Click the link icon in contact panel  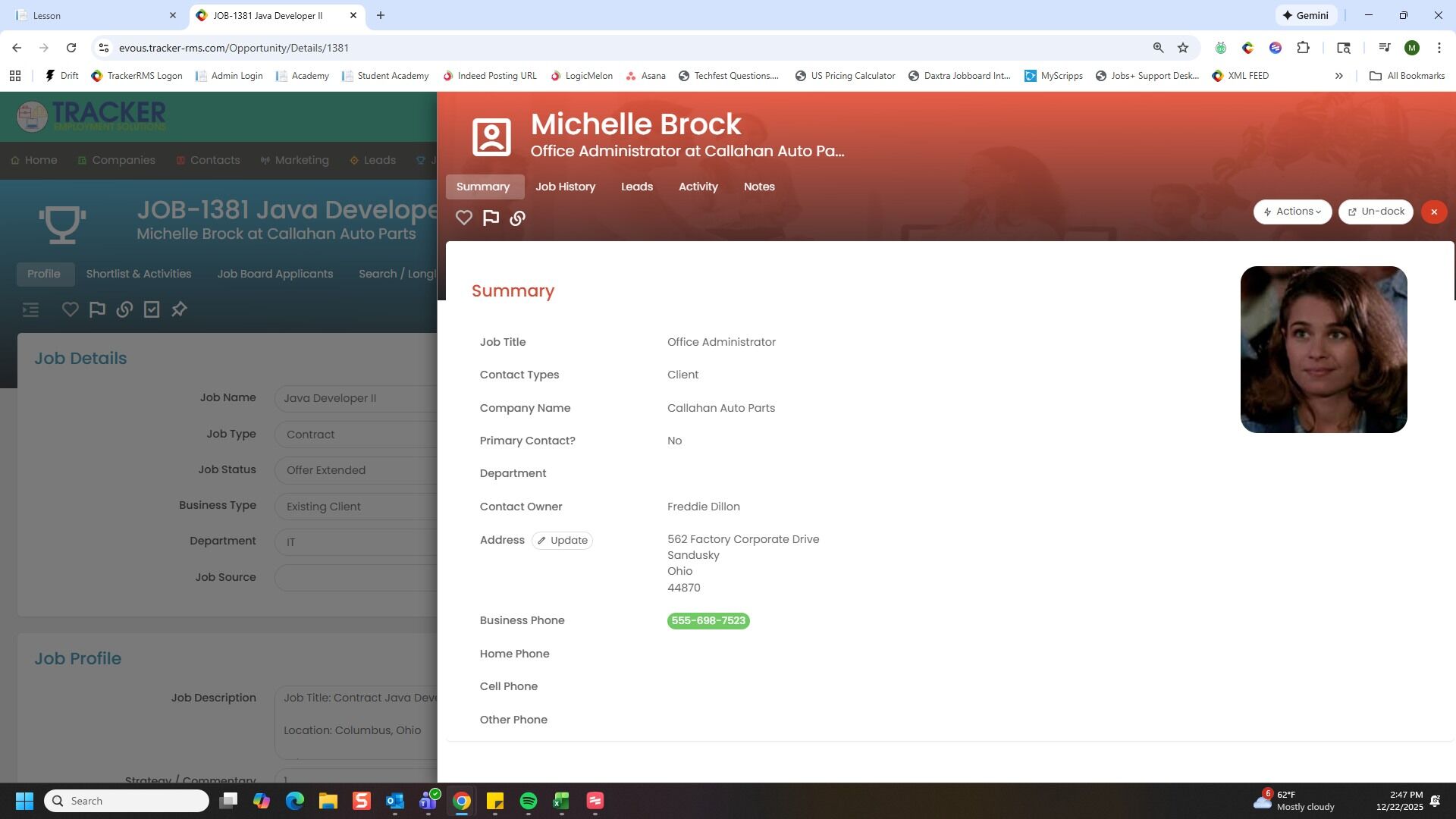[517, 218]
